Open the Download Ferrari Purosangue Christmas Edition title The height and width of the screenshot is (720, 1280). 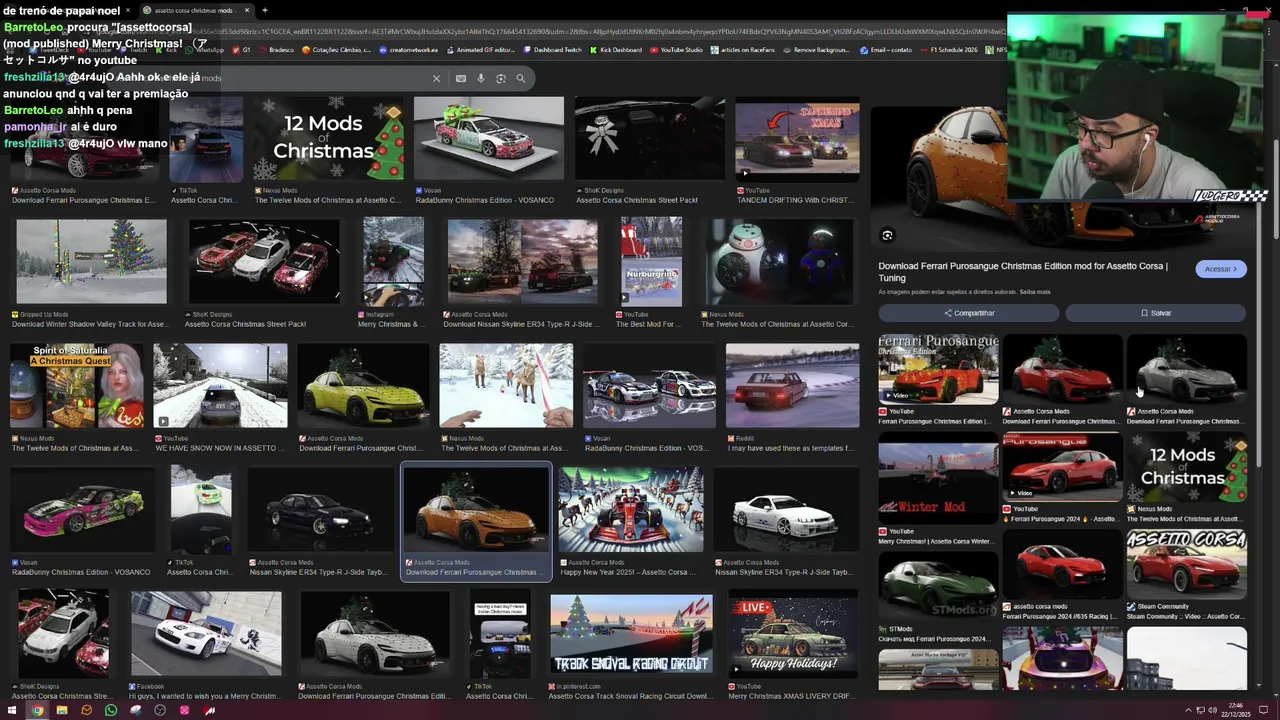point(1022,272)
